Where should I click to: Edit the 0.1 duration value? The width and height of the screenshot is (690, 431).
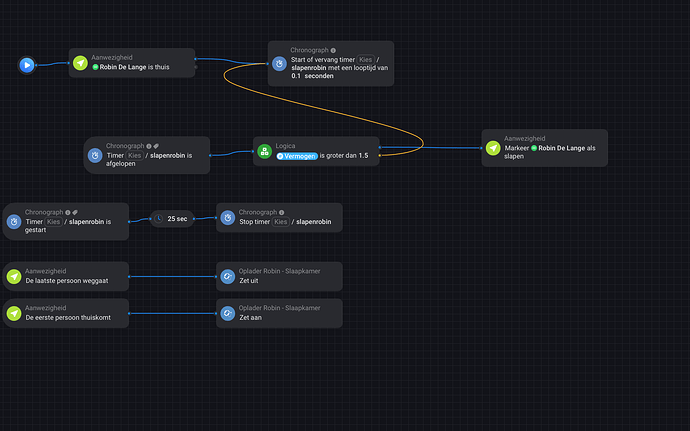296,76
